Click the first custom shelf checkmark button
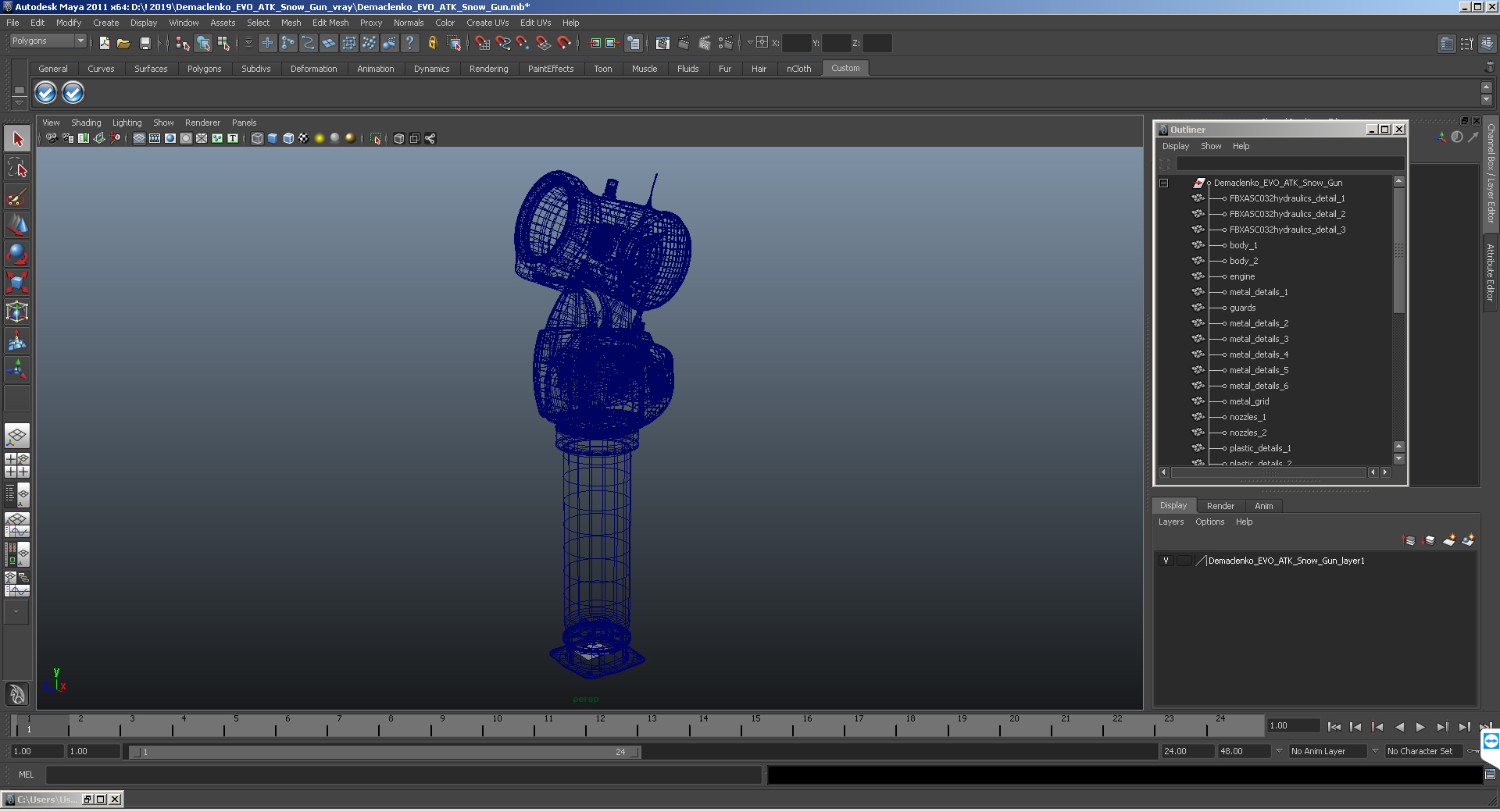Viewport: 1500px width, 812px height. tap(46, 93)
